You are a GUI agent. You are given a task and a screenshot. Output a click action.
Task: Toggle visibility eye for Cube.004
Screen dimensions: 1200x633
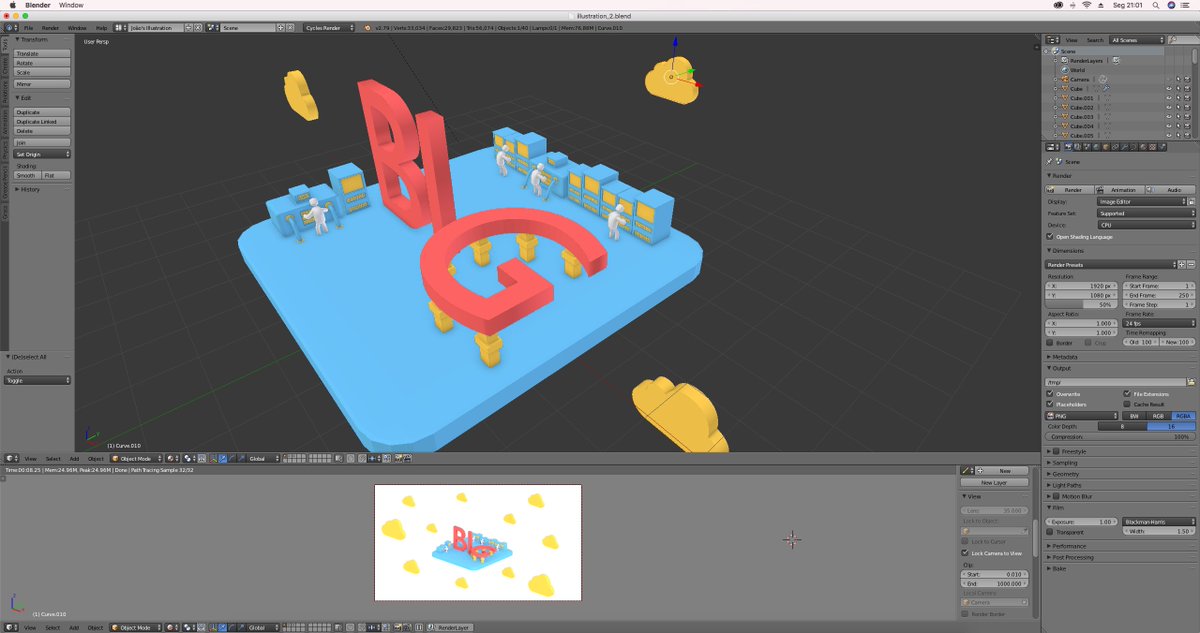pyautogui.click(x=1169, y=126)
